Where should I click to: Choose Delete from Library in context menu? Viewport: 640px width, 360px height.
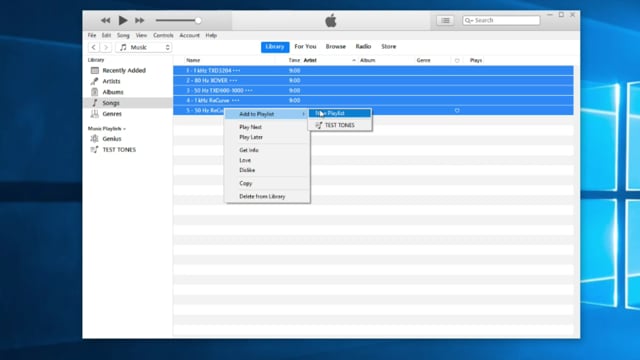pos(262,197)
